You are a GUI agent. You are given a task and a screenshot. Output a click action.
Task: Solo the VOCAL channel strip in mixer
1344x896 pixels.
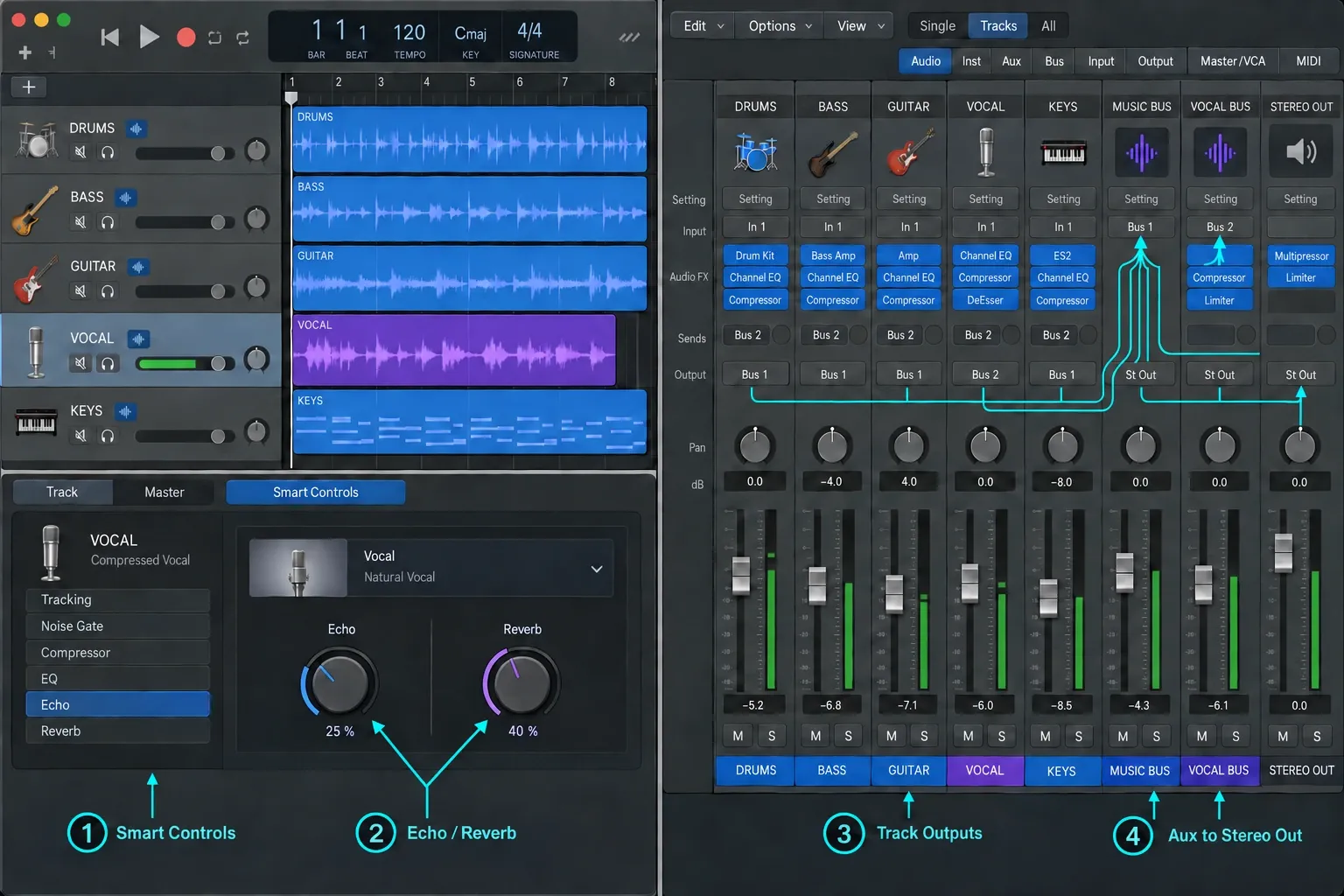coord(1001,736)
